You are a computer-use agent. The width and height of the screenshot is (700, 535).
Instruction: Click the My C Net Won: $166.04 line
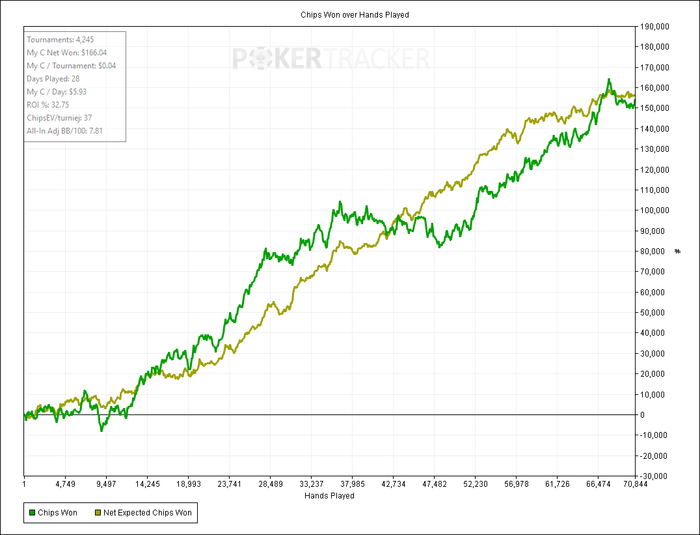click(x=67, y=53)
